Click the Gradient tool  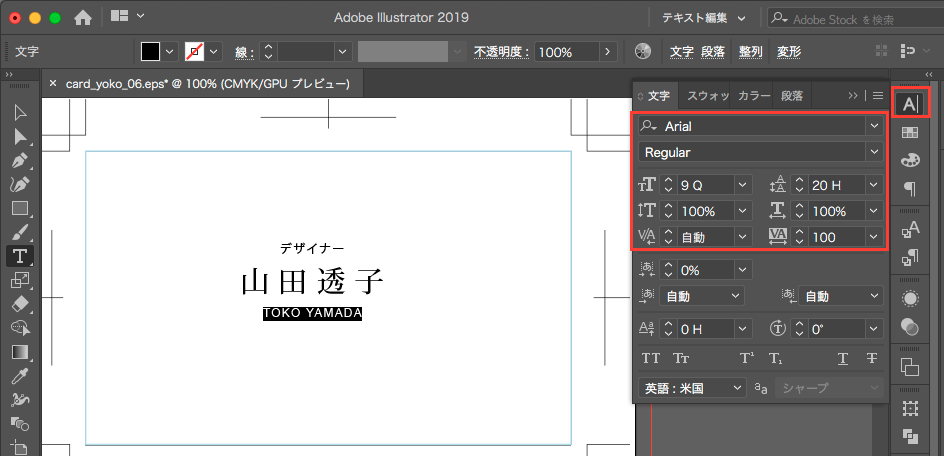(19, 352)
